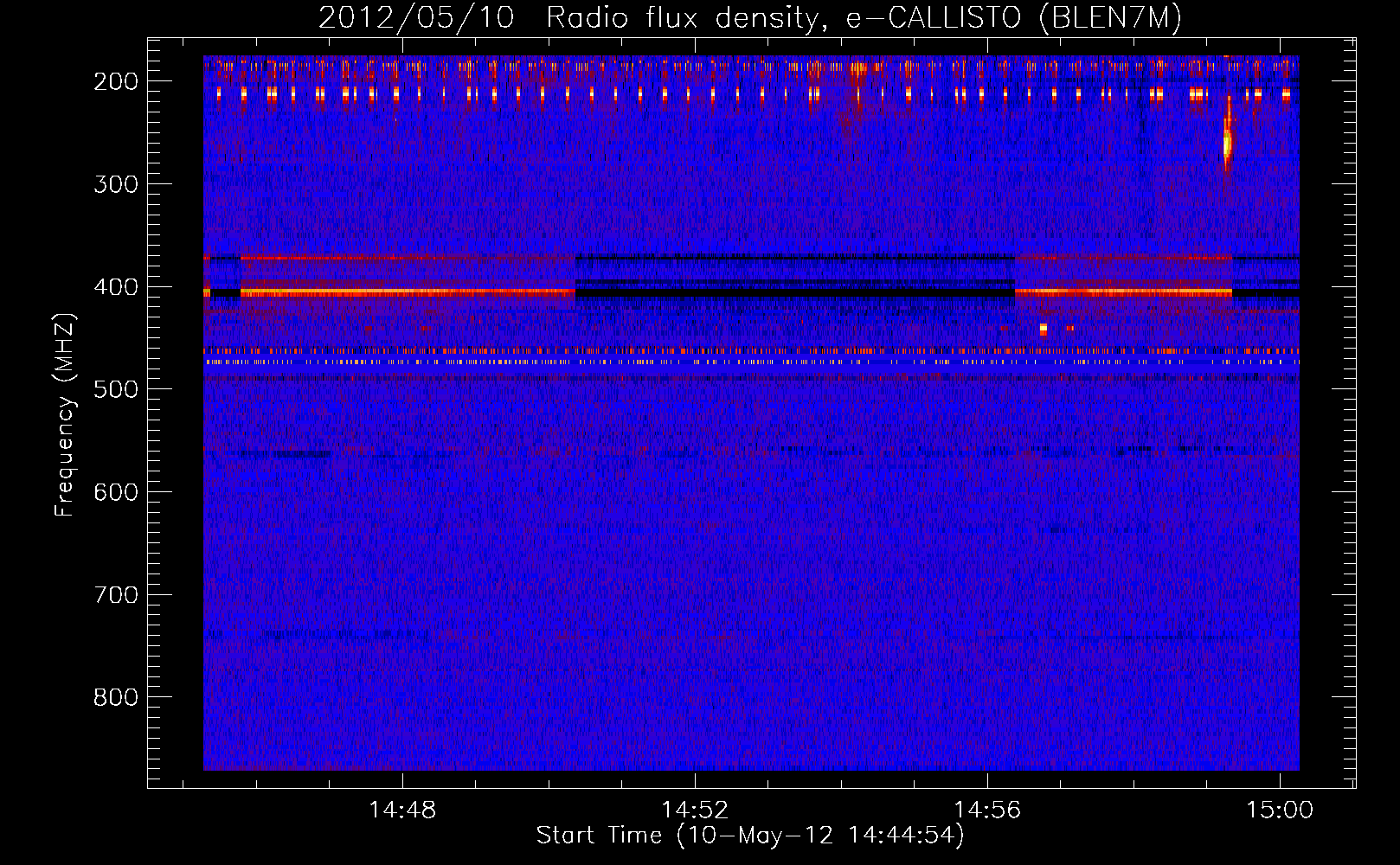
Task: Click the 14:52 time tick label
Action: pyautogui.click(x=695, y=811)
